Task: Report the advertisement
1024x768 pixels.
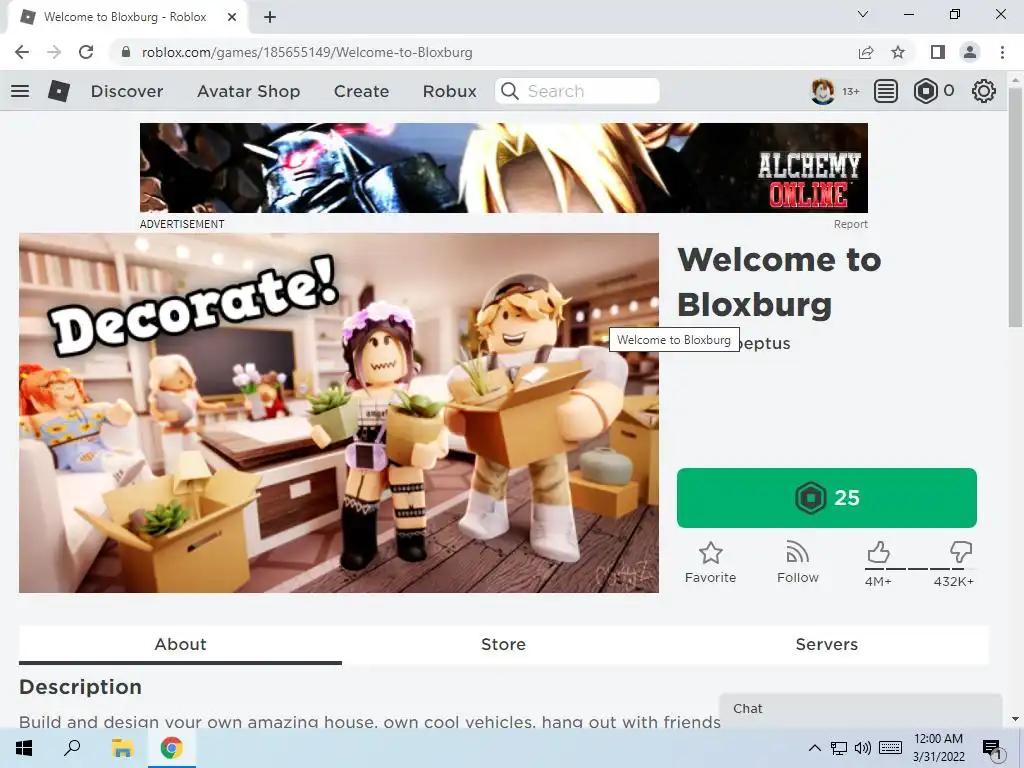Action: point(850,224)
